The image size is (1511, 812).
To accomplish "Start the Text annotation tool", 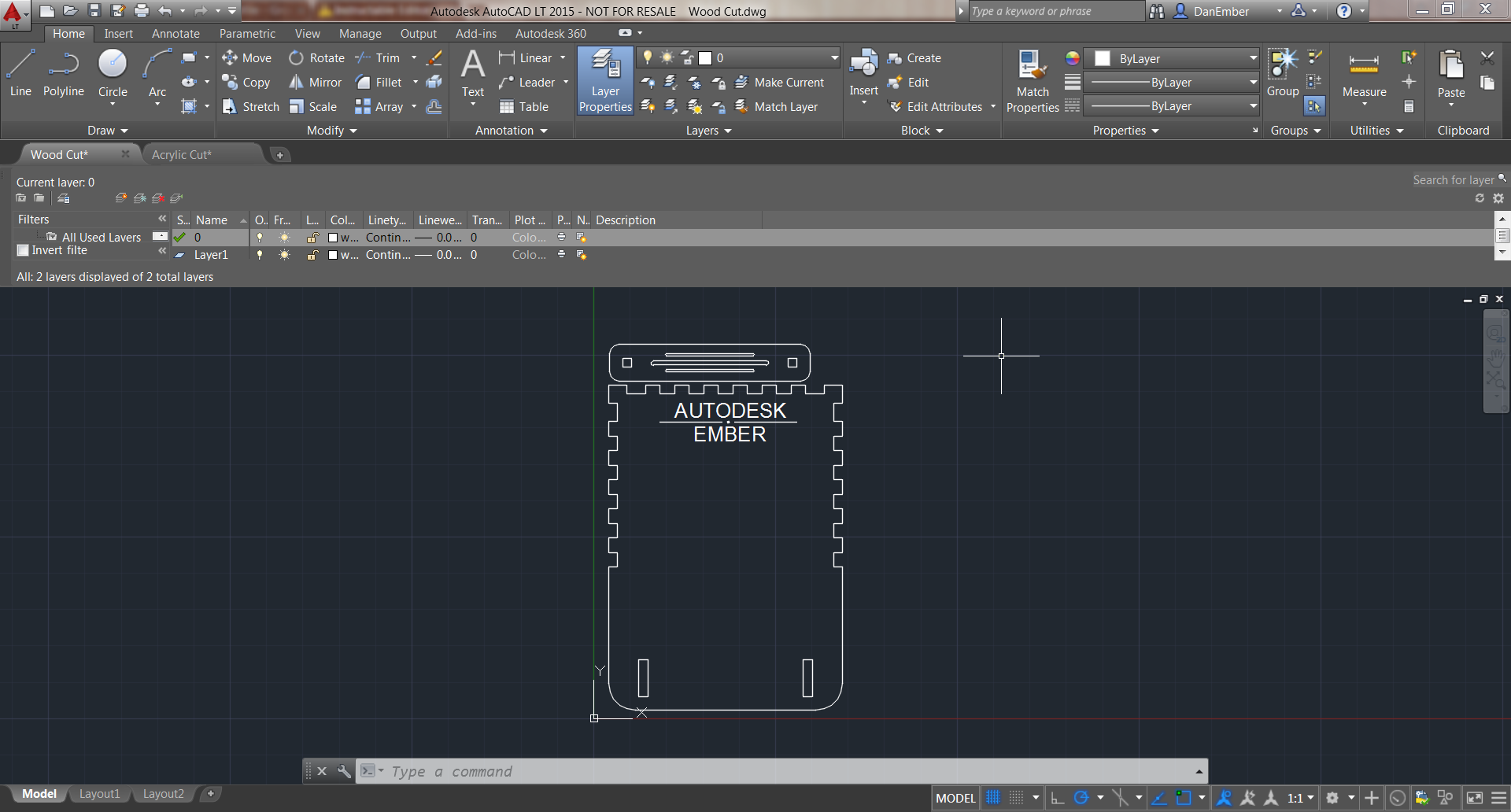I will [473, 73].
